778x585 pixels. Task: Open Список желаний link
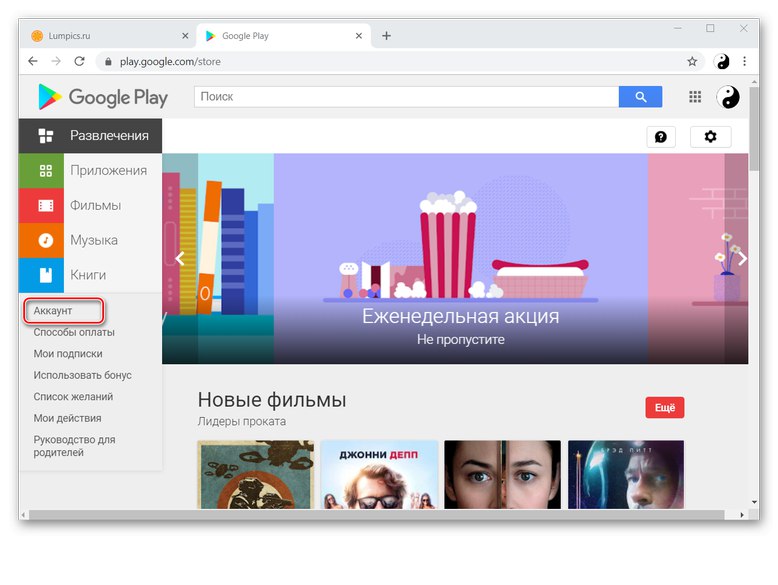tap(73, 396)
